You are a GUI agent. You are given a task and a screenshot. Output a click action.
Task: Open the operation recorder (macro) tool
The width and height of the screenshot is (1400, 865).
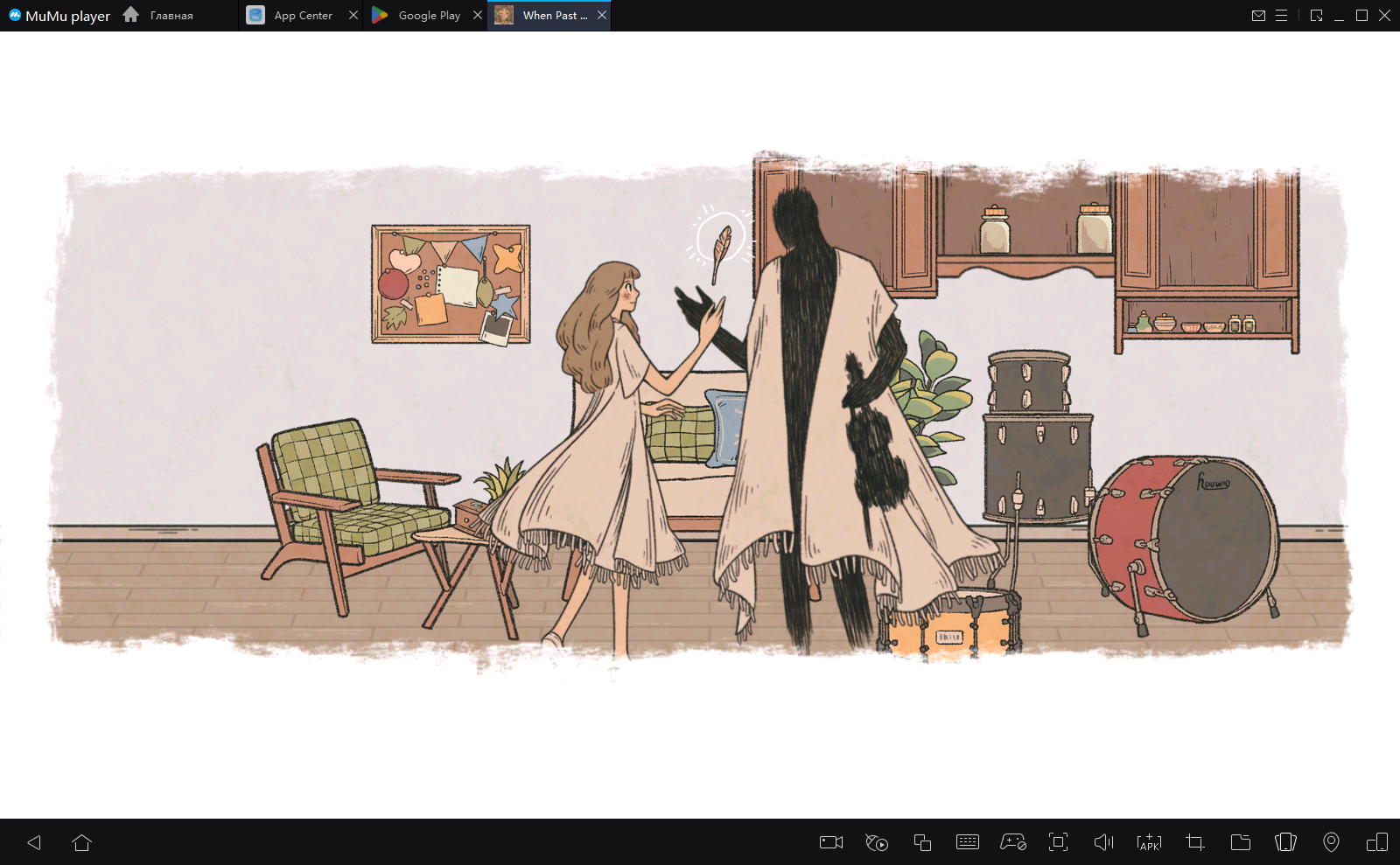[x=876, y=842]
